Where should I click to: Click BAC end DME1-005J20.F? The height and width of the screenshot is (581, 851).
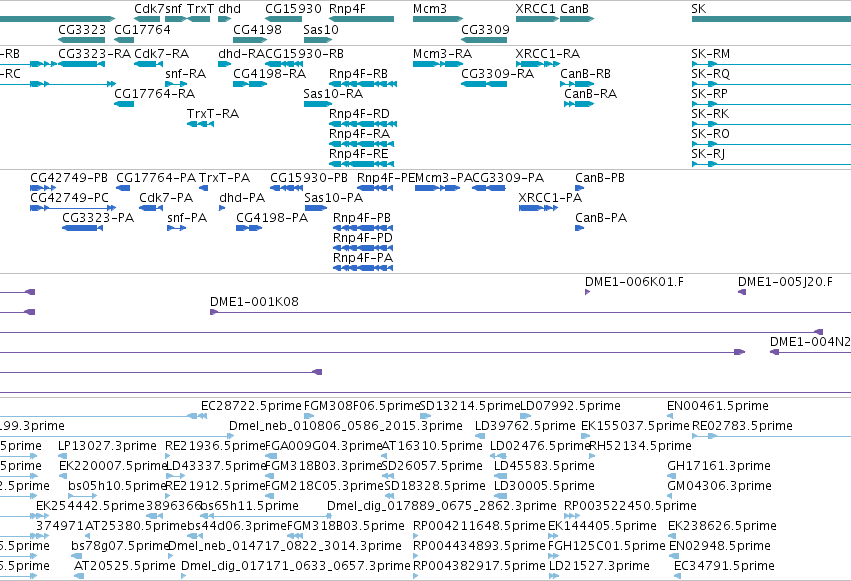click(785, 282)
